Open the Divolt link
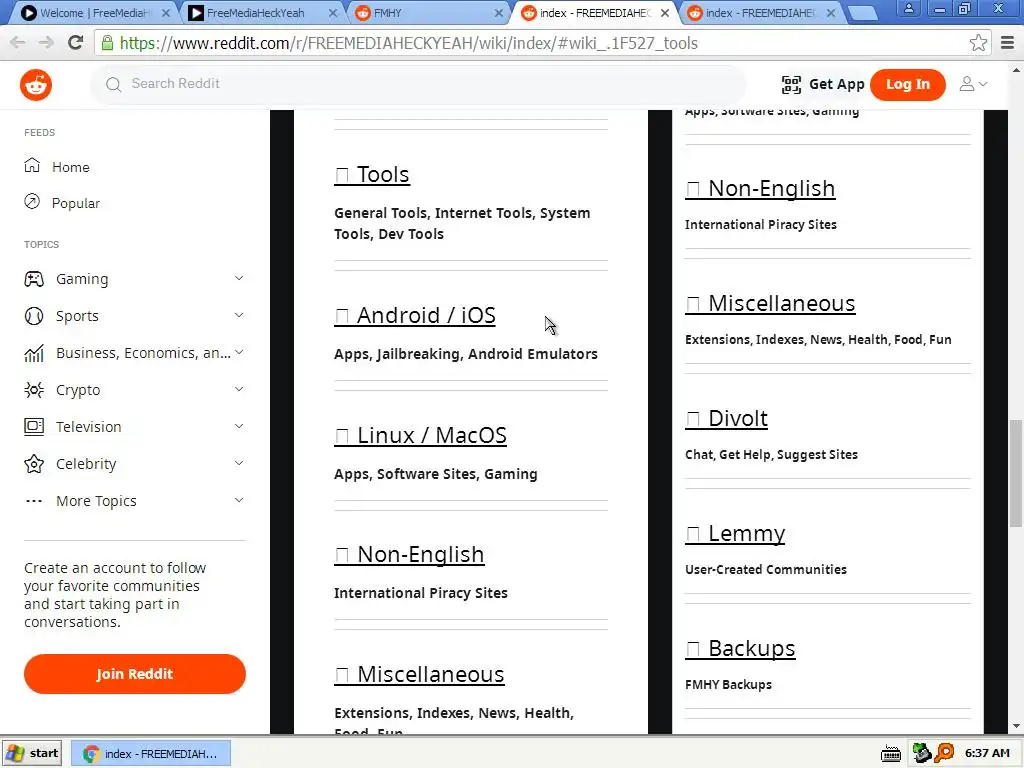Viewport: 1024px width, 768px height. 726,419
